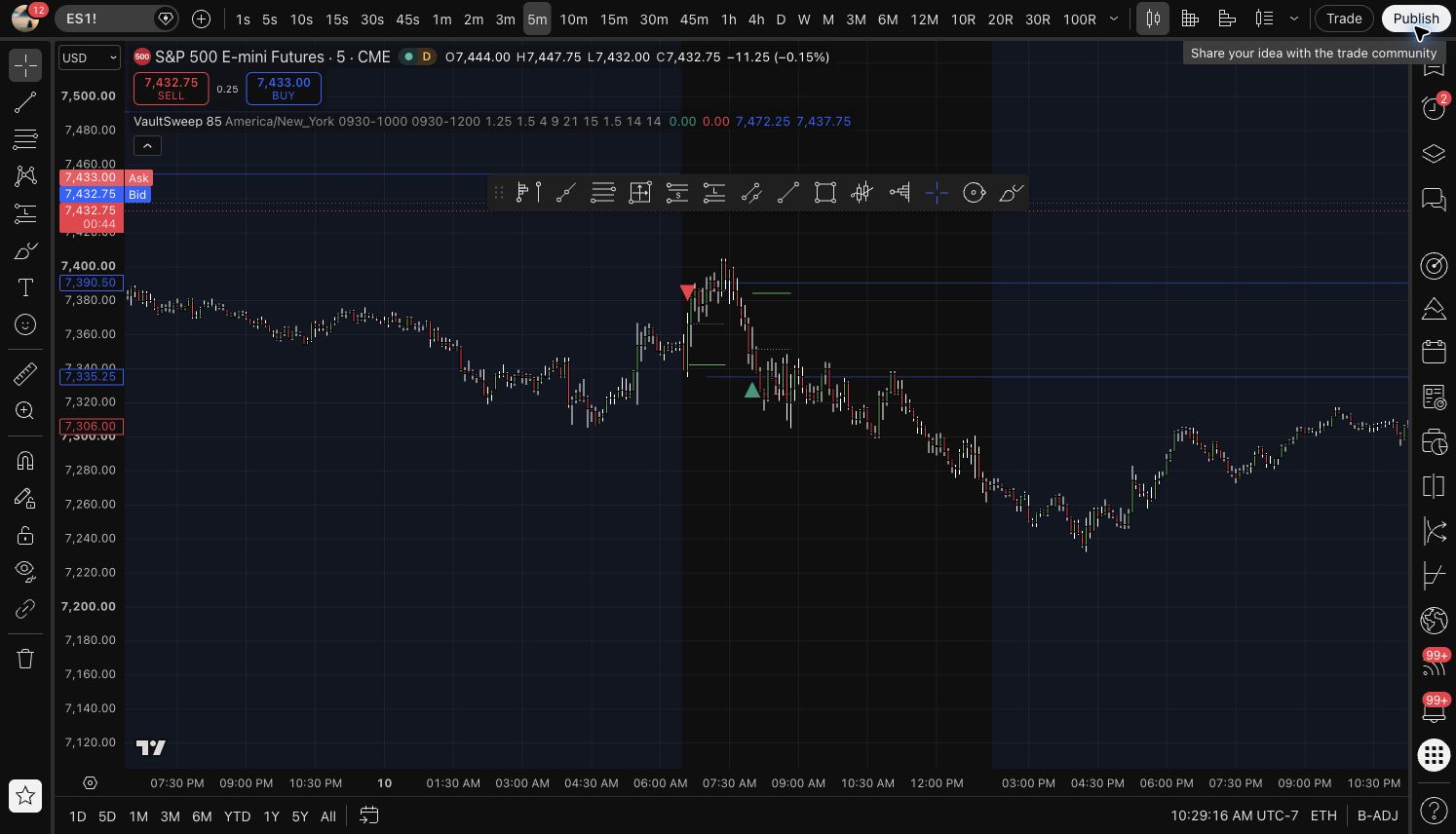
Task: Remove drawings with trash icon
Action: point(25,659)
